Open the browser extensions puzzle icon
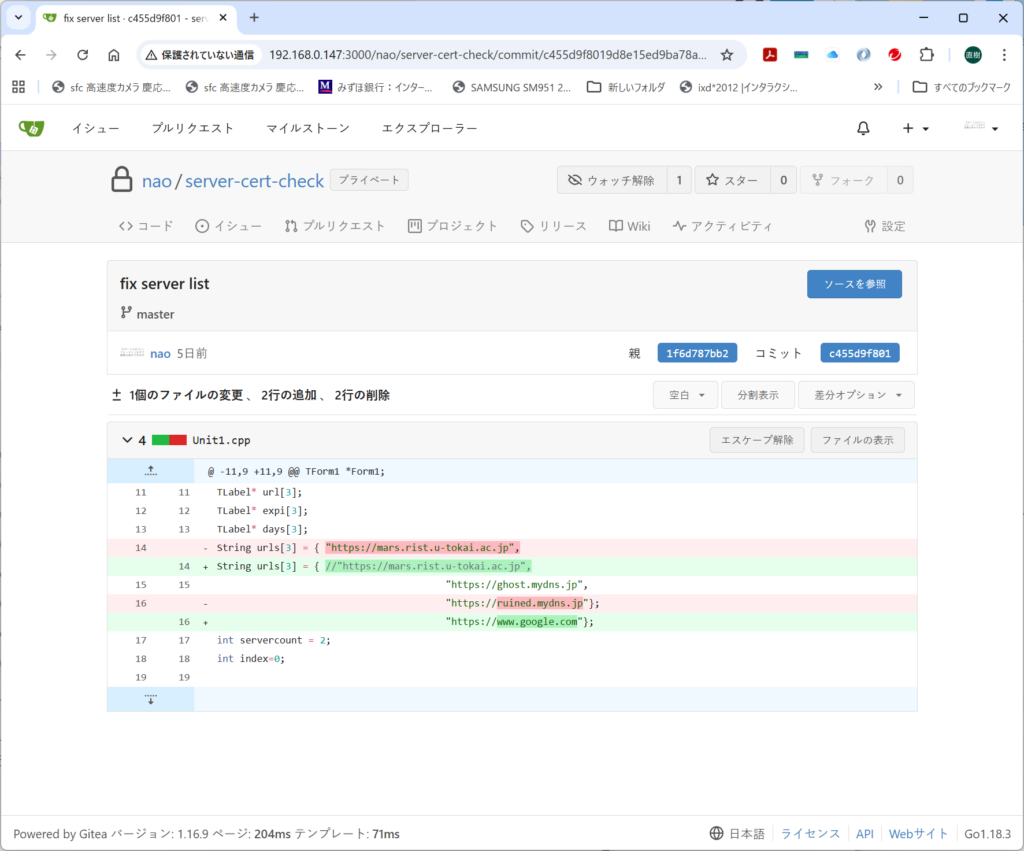Screen dimensions: 1024x851 click(926, 55)
